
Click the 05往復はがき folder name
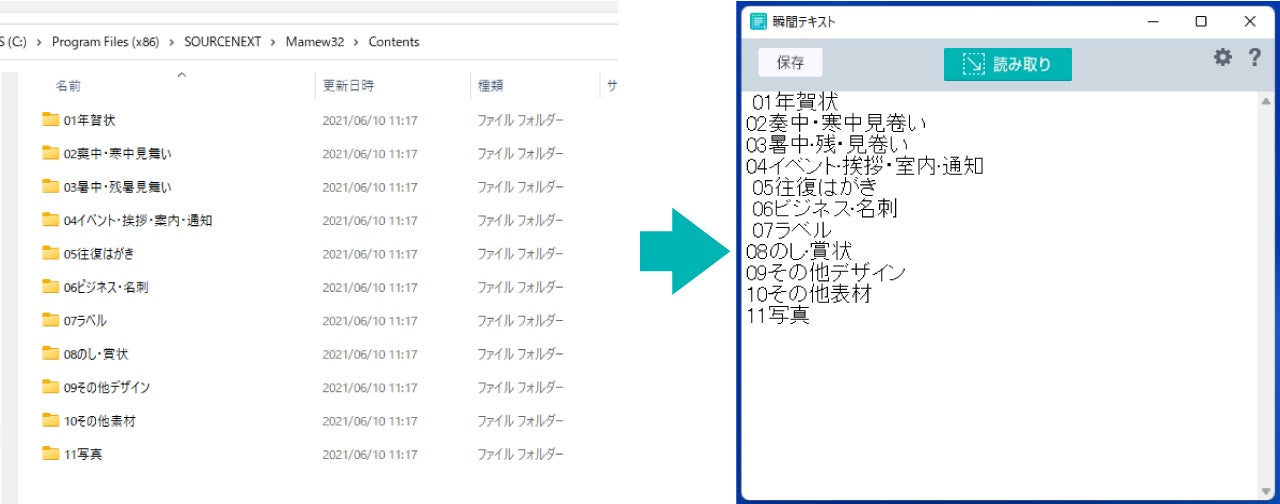point(99,254)
